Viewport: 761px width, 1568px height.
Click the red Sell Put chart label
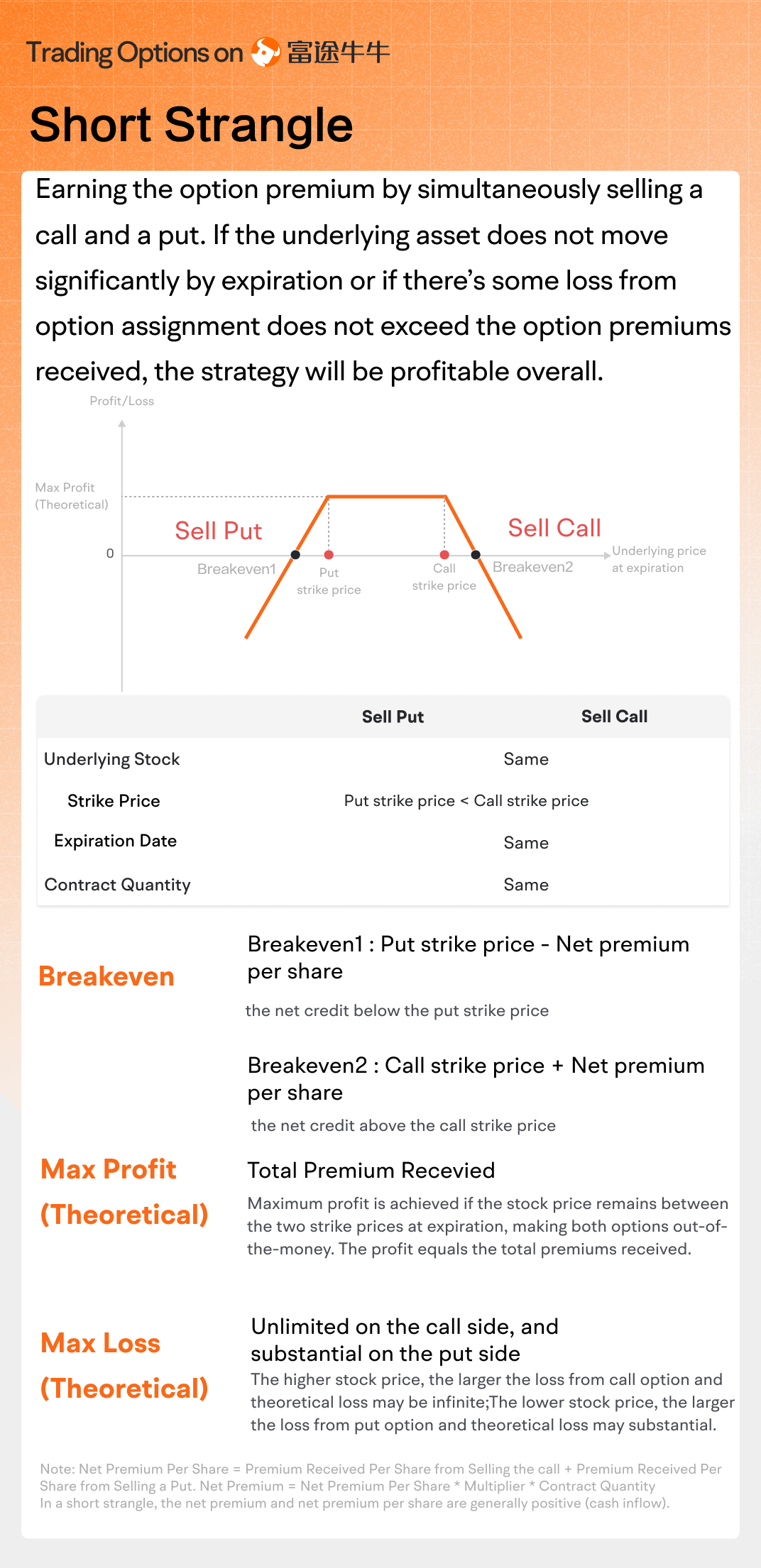click(x=218, y=531)
